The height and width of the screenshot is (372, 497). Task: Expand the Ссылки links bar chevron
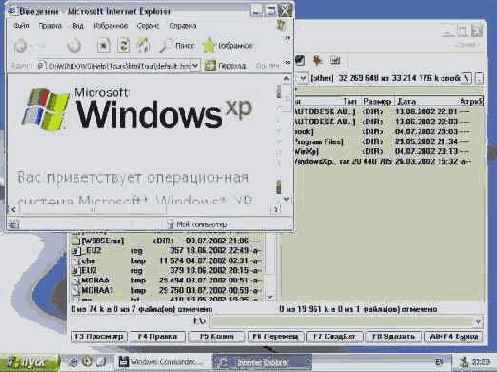287,62
